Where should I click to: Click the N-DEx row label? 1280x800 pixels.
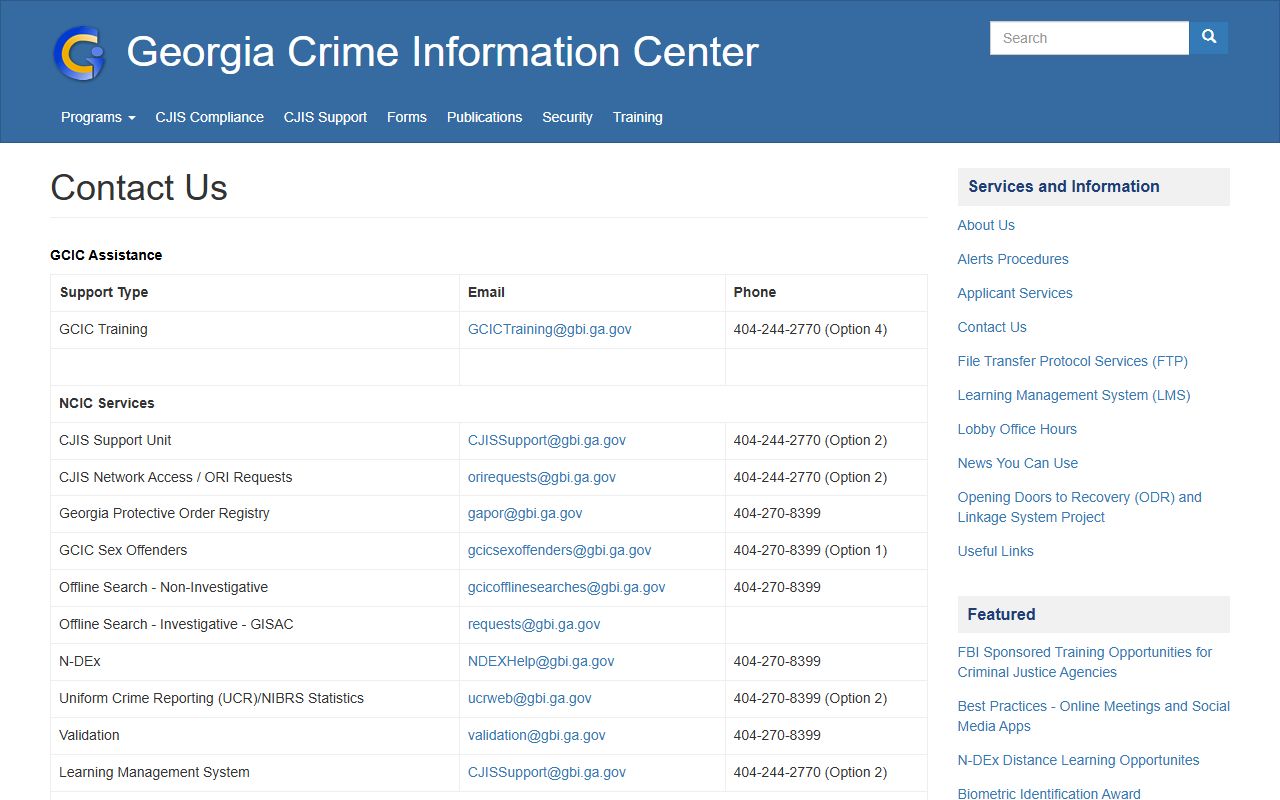tap(80, 661)
